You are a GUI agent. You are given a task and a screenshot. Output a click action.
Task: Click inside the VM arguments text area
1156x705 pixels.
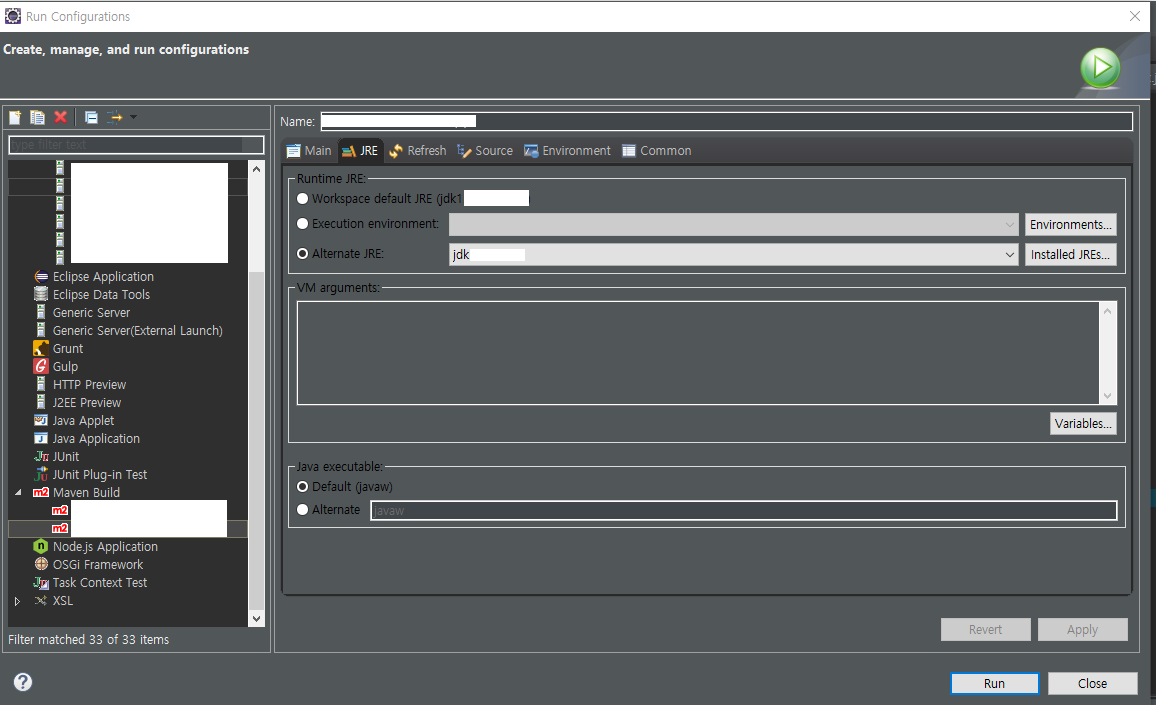point(697,352)
